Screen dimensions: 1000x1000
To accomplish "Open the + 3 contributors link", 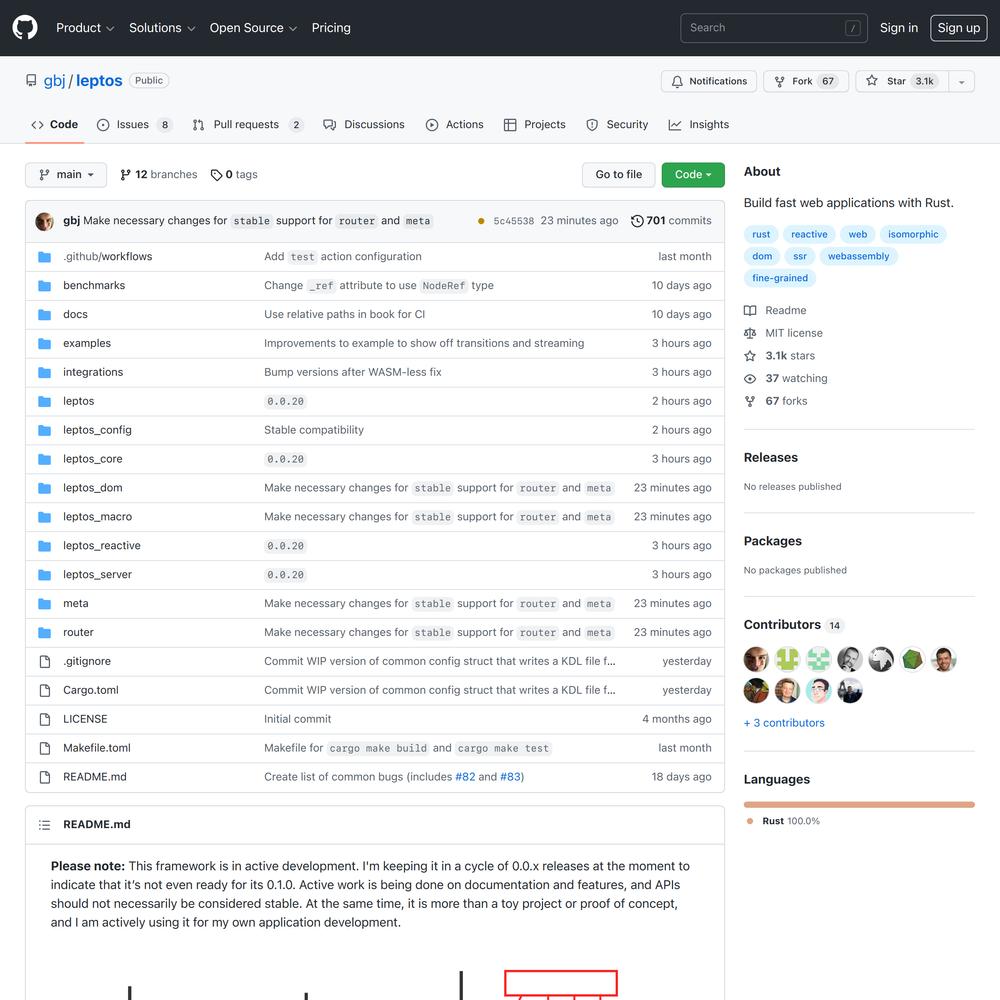I will pos(784,723).
